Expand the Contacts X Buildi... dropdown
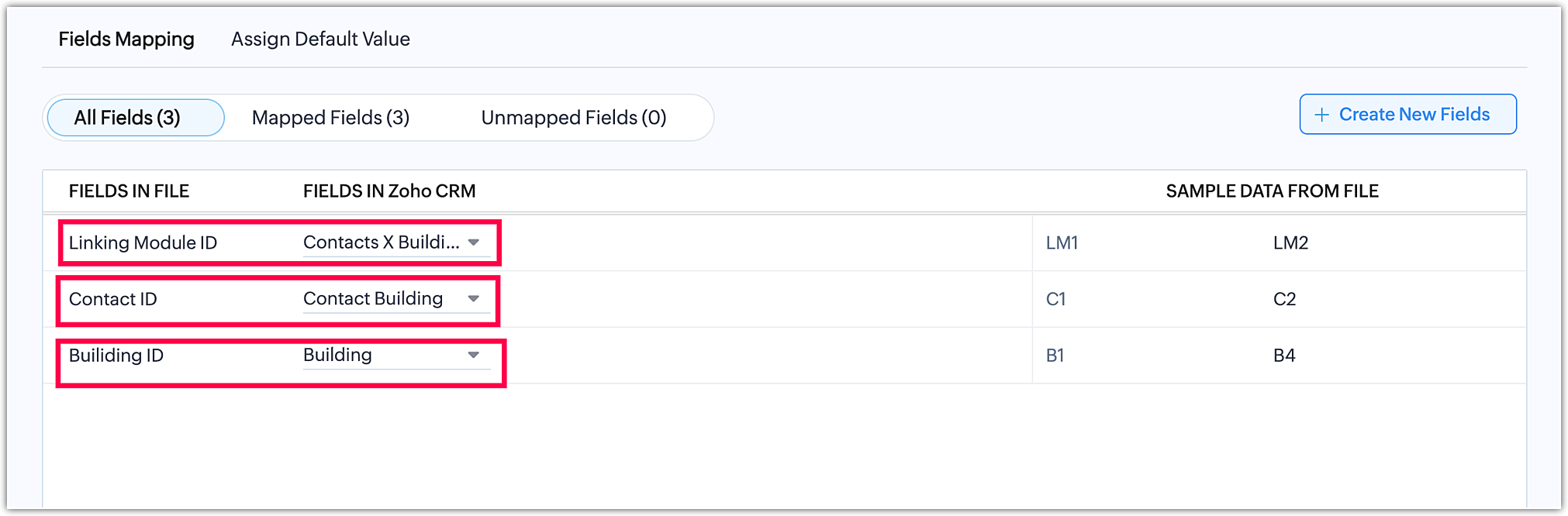The image size is (1568, 516). [473, 243]
